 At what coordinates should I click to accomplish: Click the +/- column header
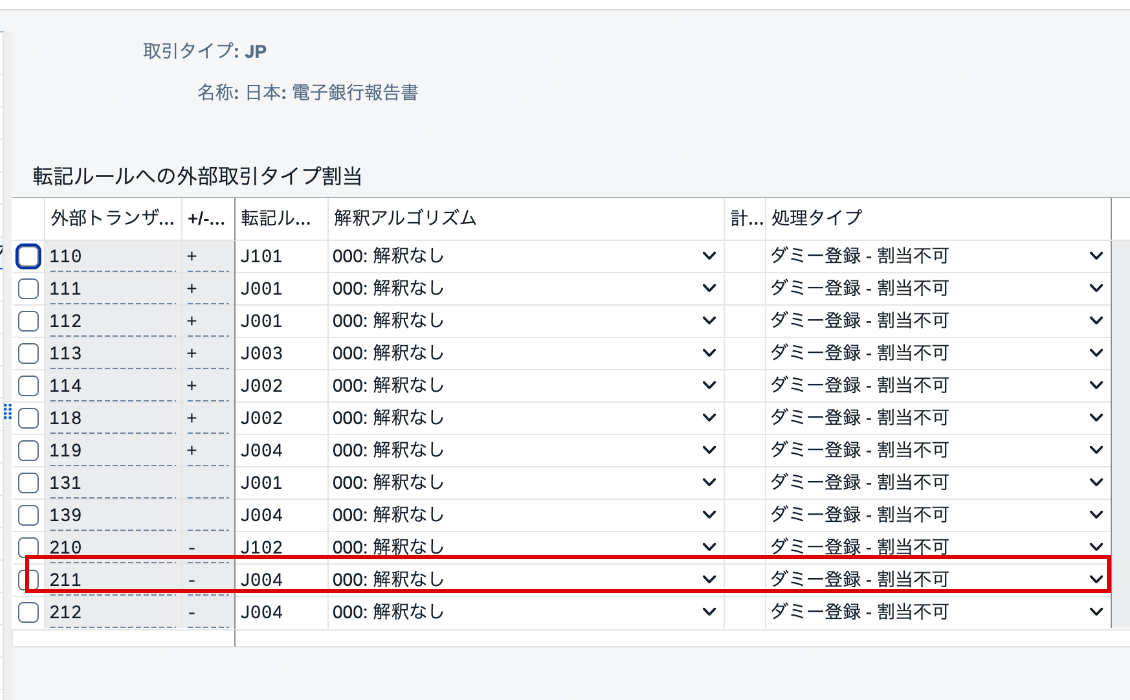click(208, 218)
